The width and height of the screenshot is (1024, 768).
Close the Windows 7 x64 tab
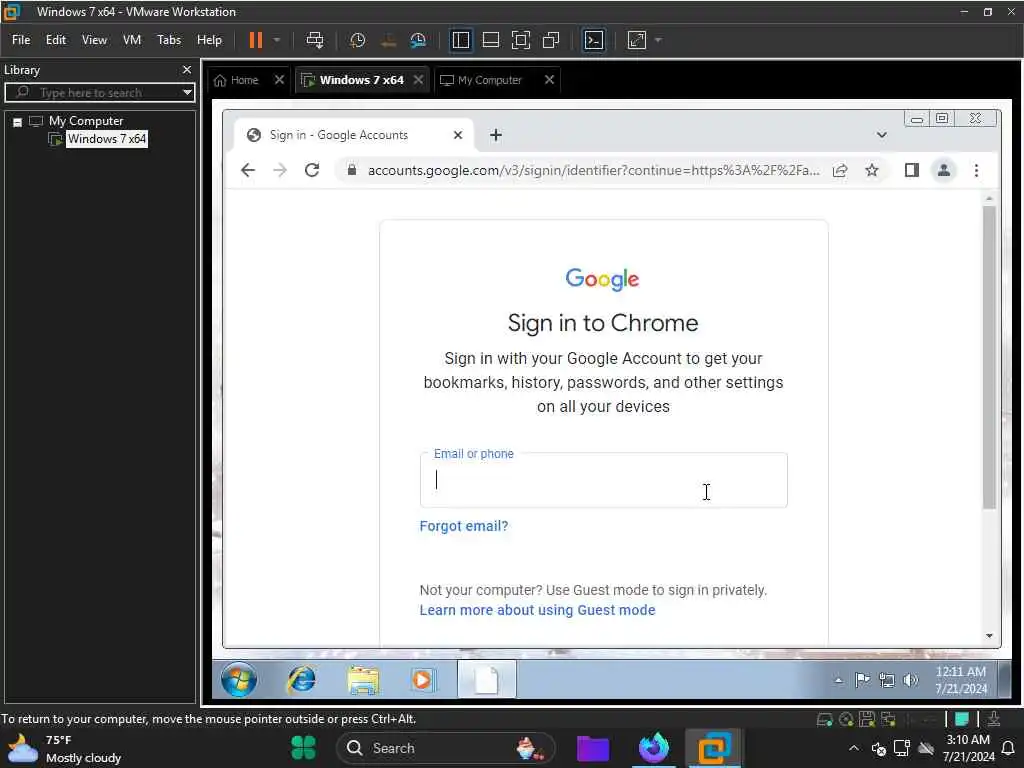pos(419,80)
